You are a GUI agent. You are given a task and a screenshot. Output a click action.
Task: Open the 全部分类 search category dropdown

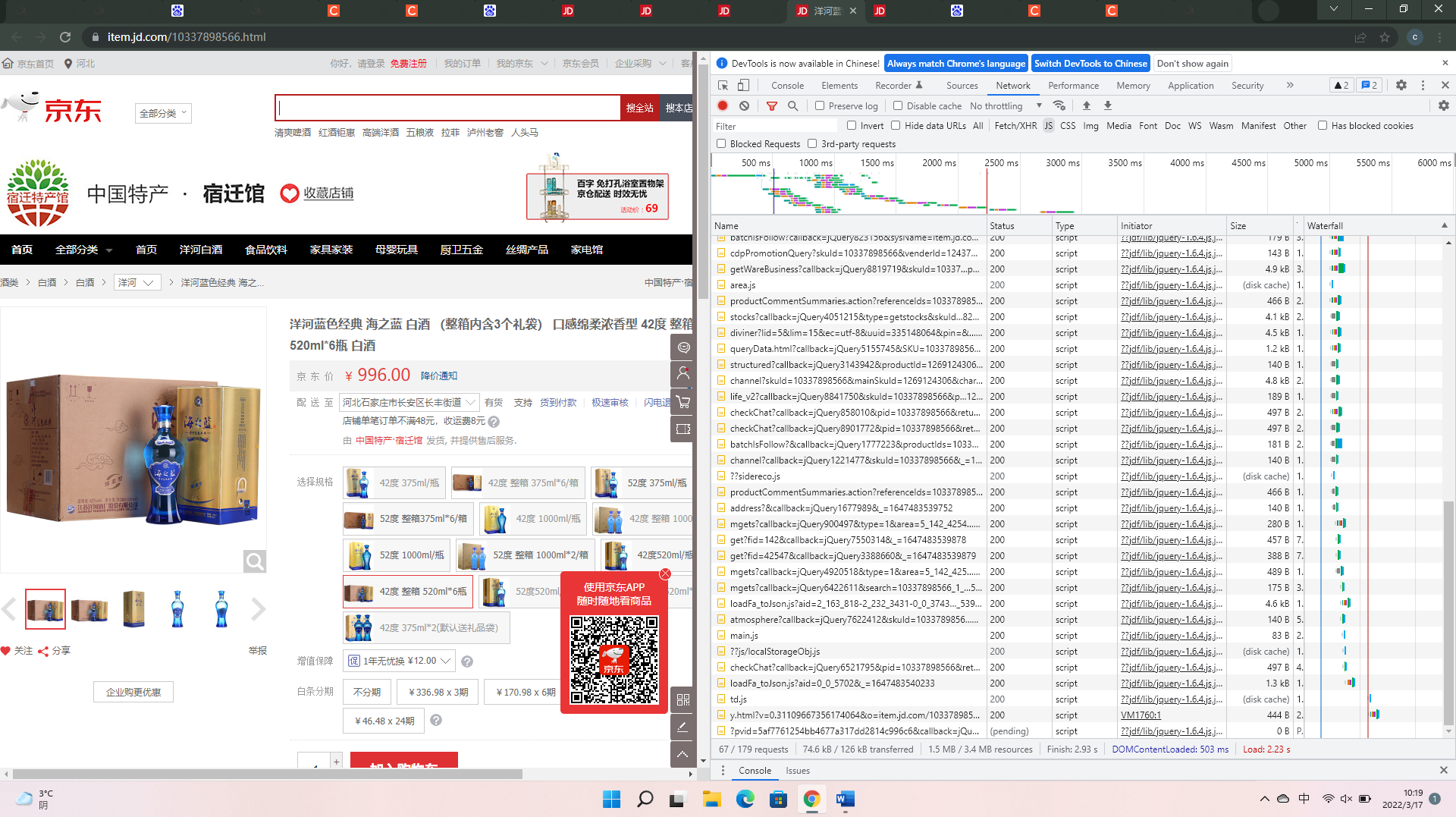tap(163, 113)
